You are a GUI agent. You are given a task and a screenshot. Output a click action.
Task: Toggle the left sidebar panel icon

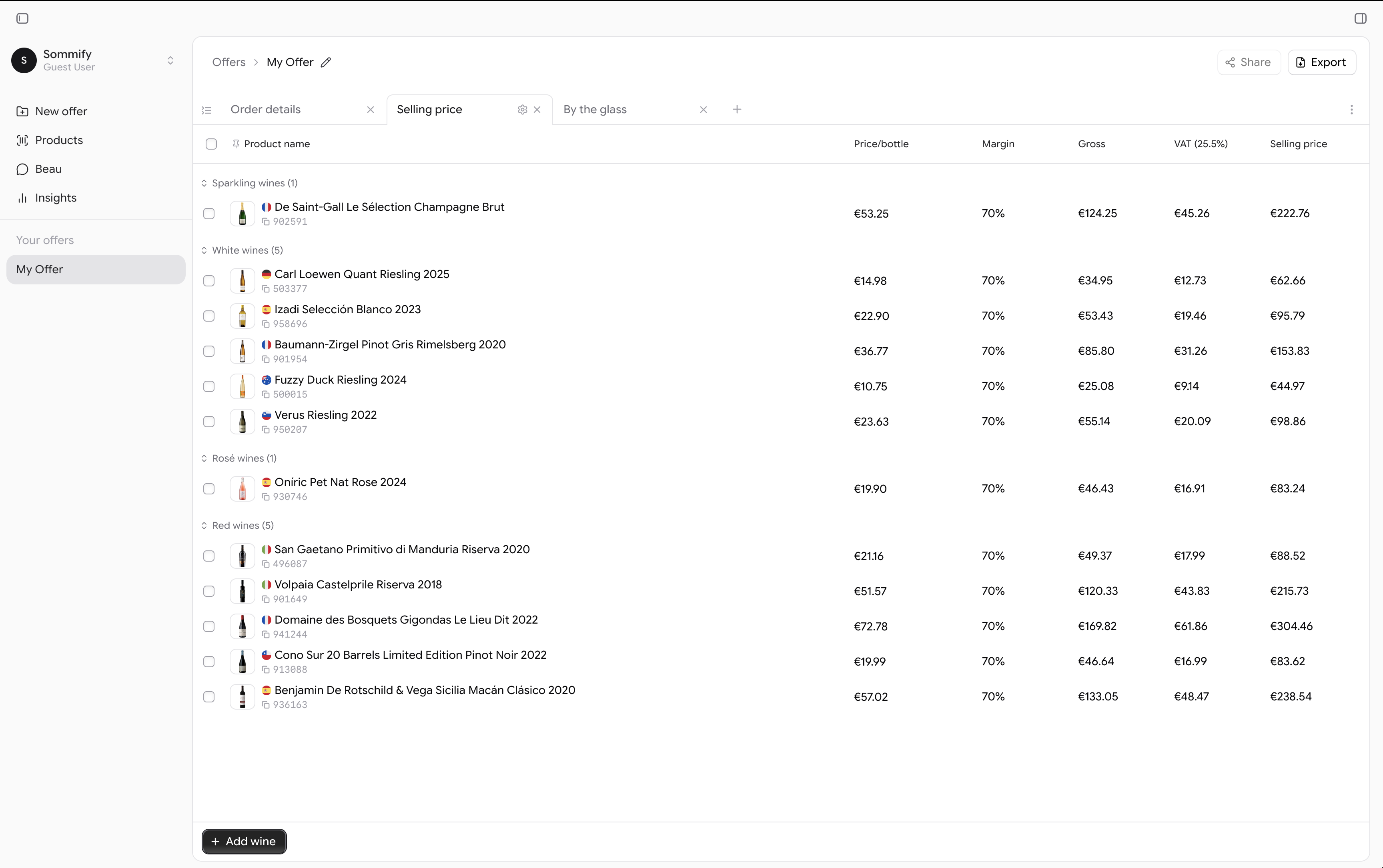tap(22, 18)
